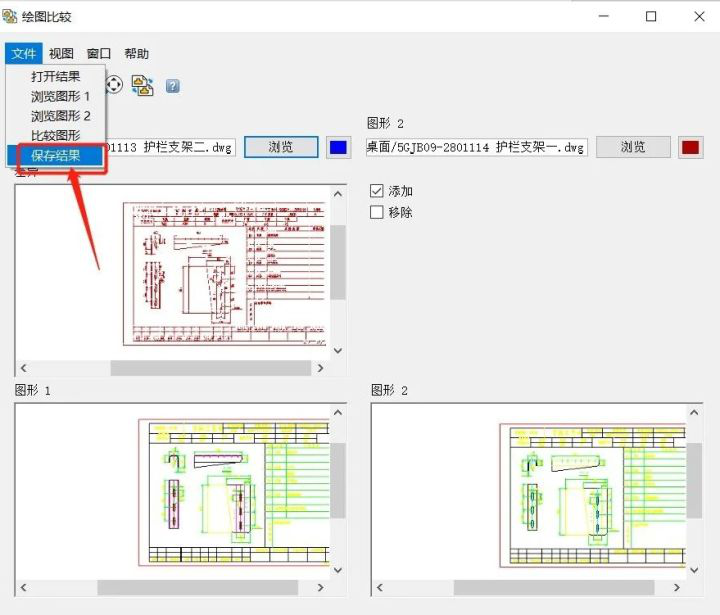Screen dimensions: 720x615
Task: Click 浏览 button for drawing 1
Action: 281,147
